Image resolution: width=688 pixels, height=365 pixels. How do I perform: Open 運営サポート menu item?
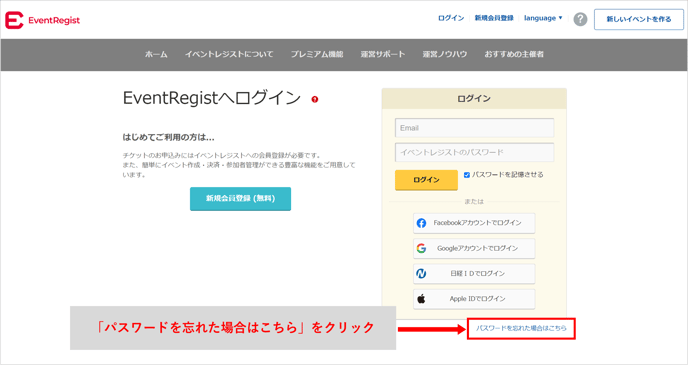(383, 54)
